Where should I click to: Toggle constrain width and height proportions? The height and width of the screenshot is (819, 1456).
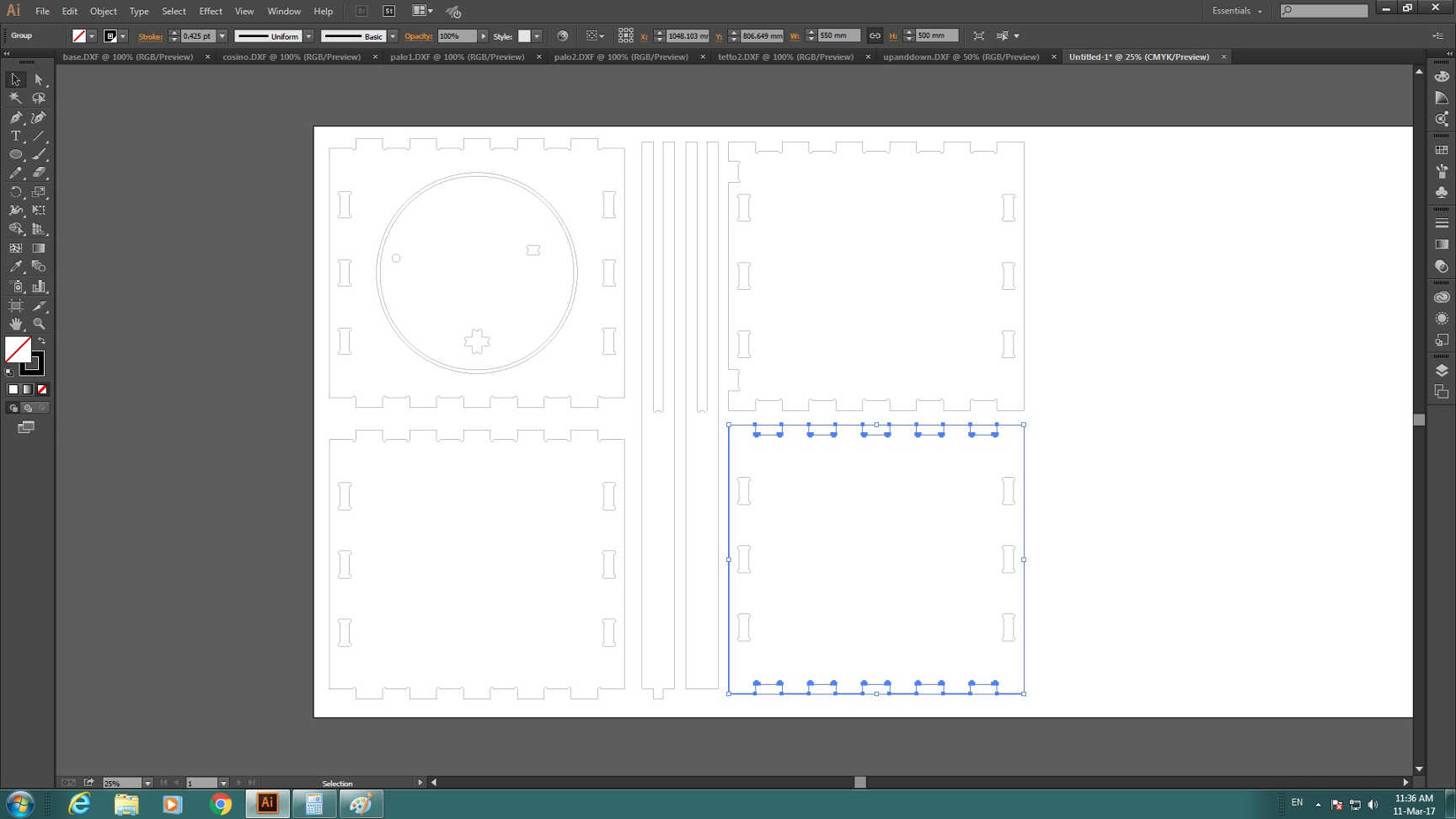click(x=875, y=36)
